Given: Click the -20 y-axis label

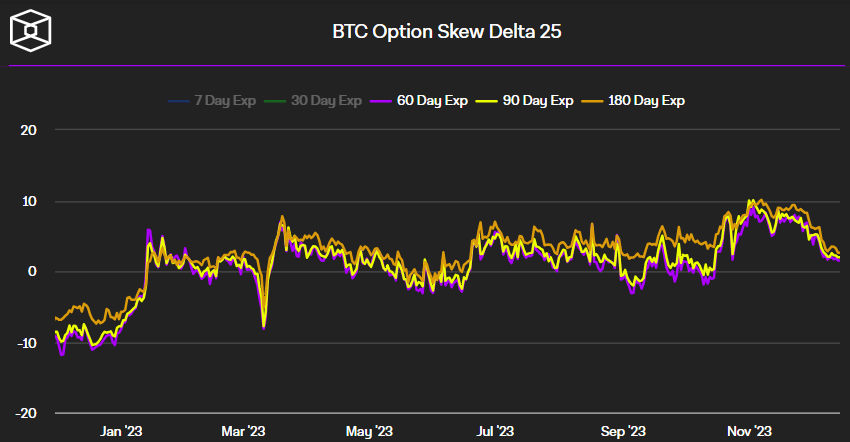Looking at the screenshot, I should pyautogui.click(x=26, y=413).
